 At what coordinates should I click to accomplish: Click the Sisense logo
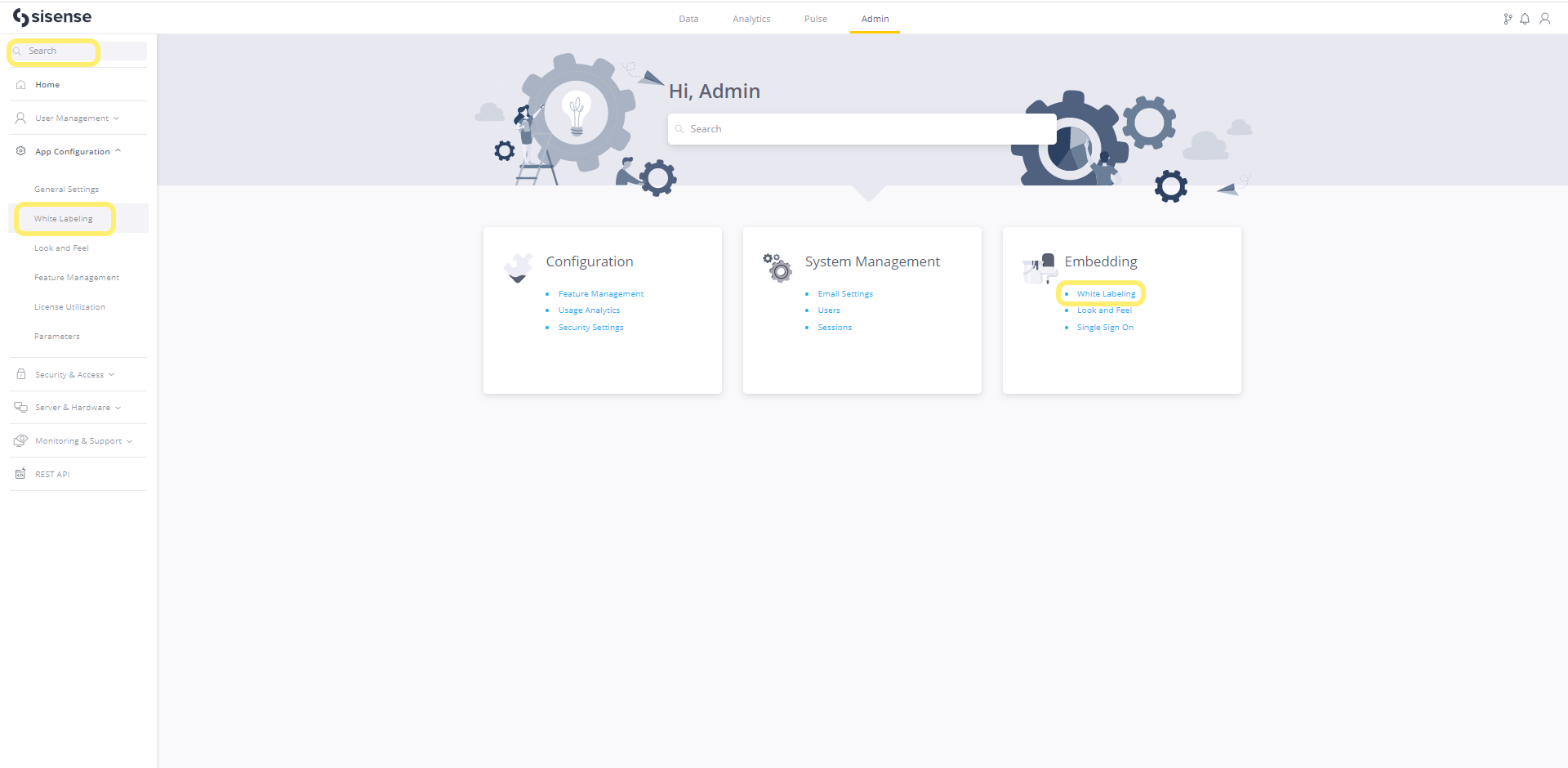[x=52, y=17]
